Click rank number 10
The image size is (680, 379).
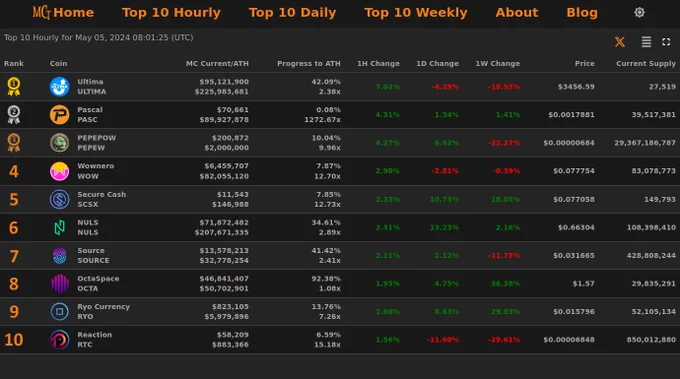click(13, 340)
